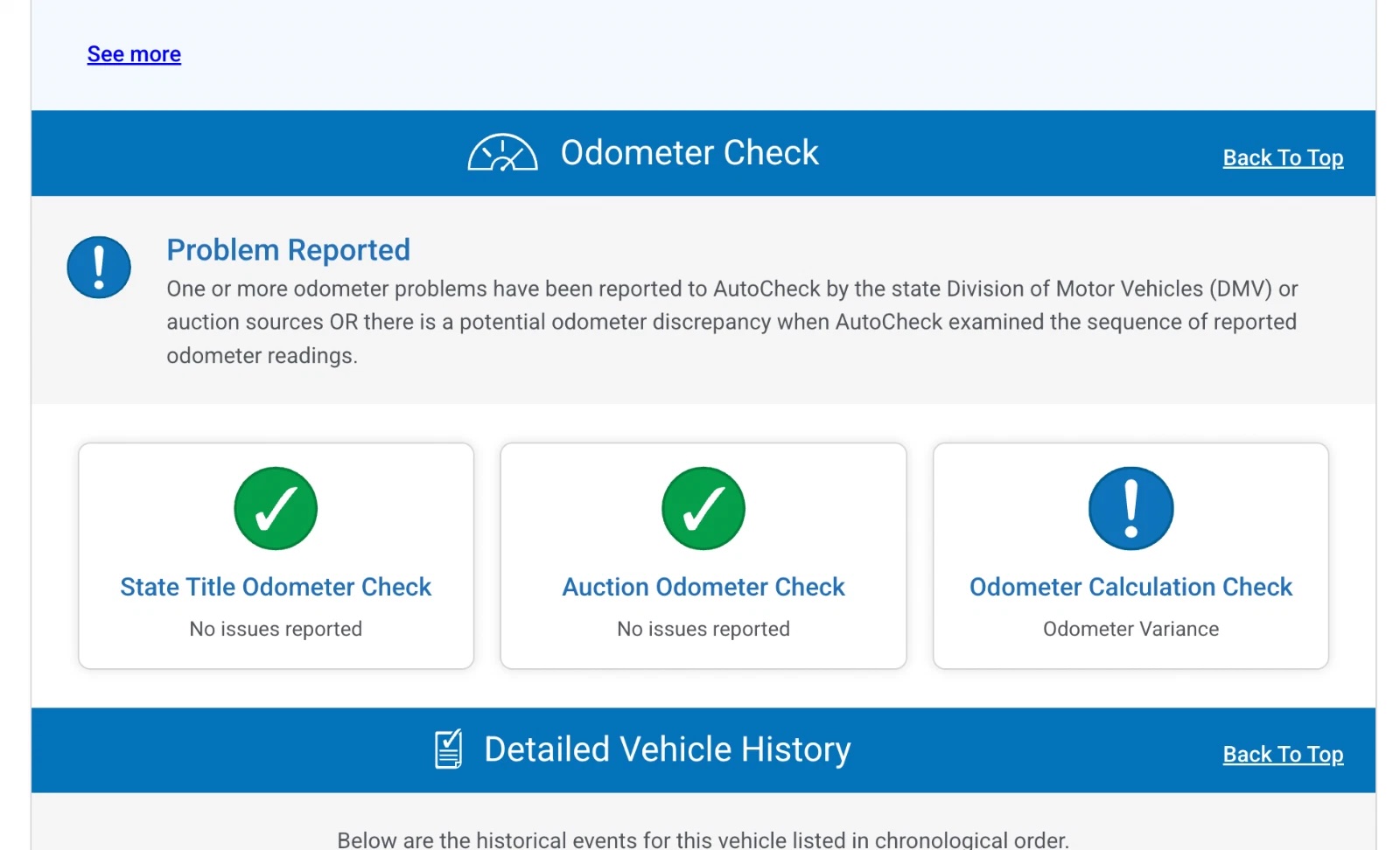Select the Problem Reported heading
1400x850 pixels.
[x=288, y=250]
